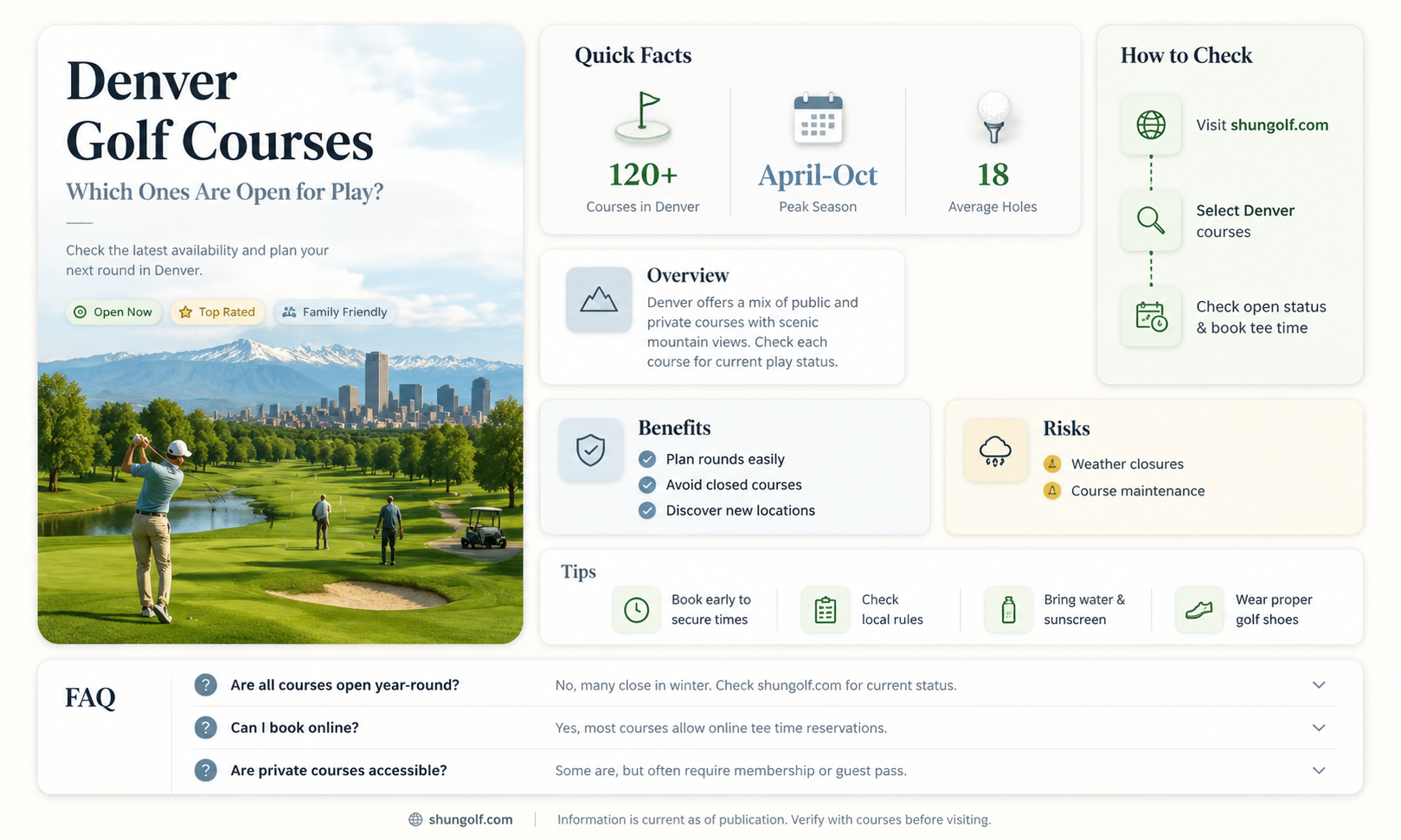1401x840 pixels.
Task: Click the check mark beside Plan rounds easily
Action: (x=647, y=459)
